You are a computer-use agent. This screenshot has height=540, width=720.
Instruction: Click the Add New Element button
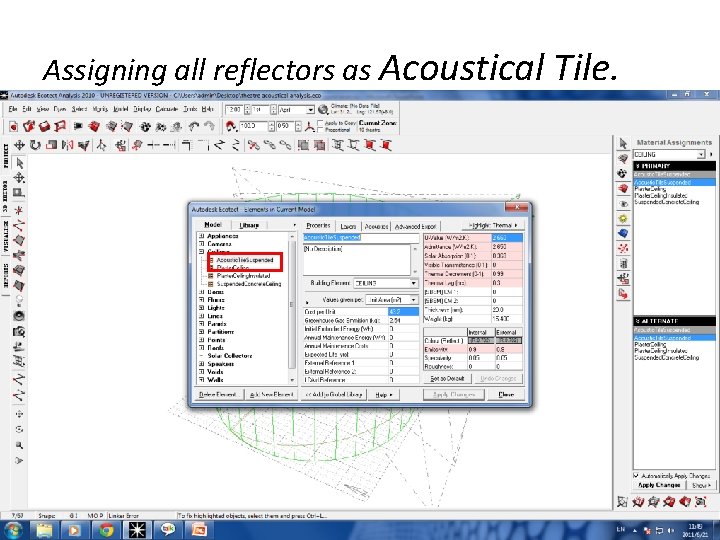pyautogui.click(x=271, y=394)
